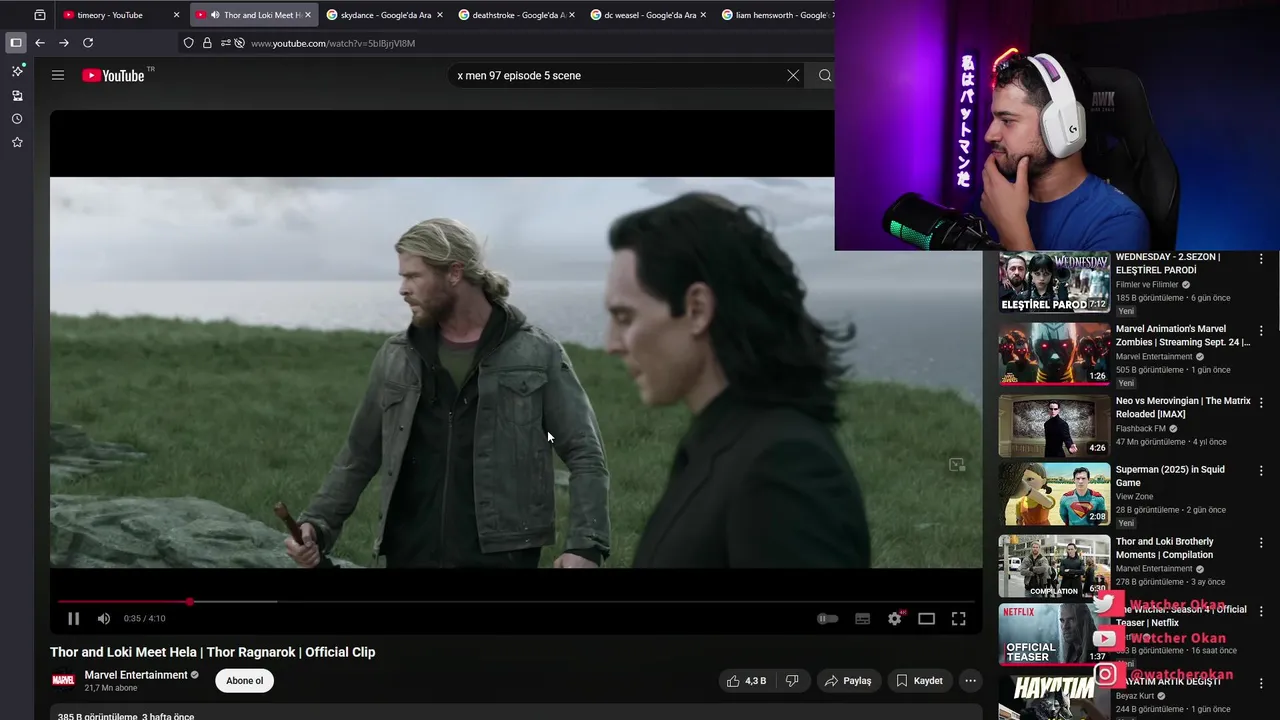Open options menu for Marvel Zombies video

[1261, 331]
